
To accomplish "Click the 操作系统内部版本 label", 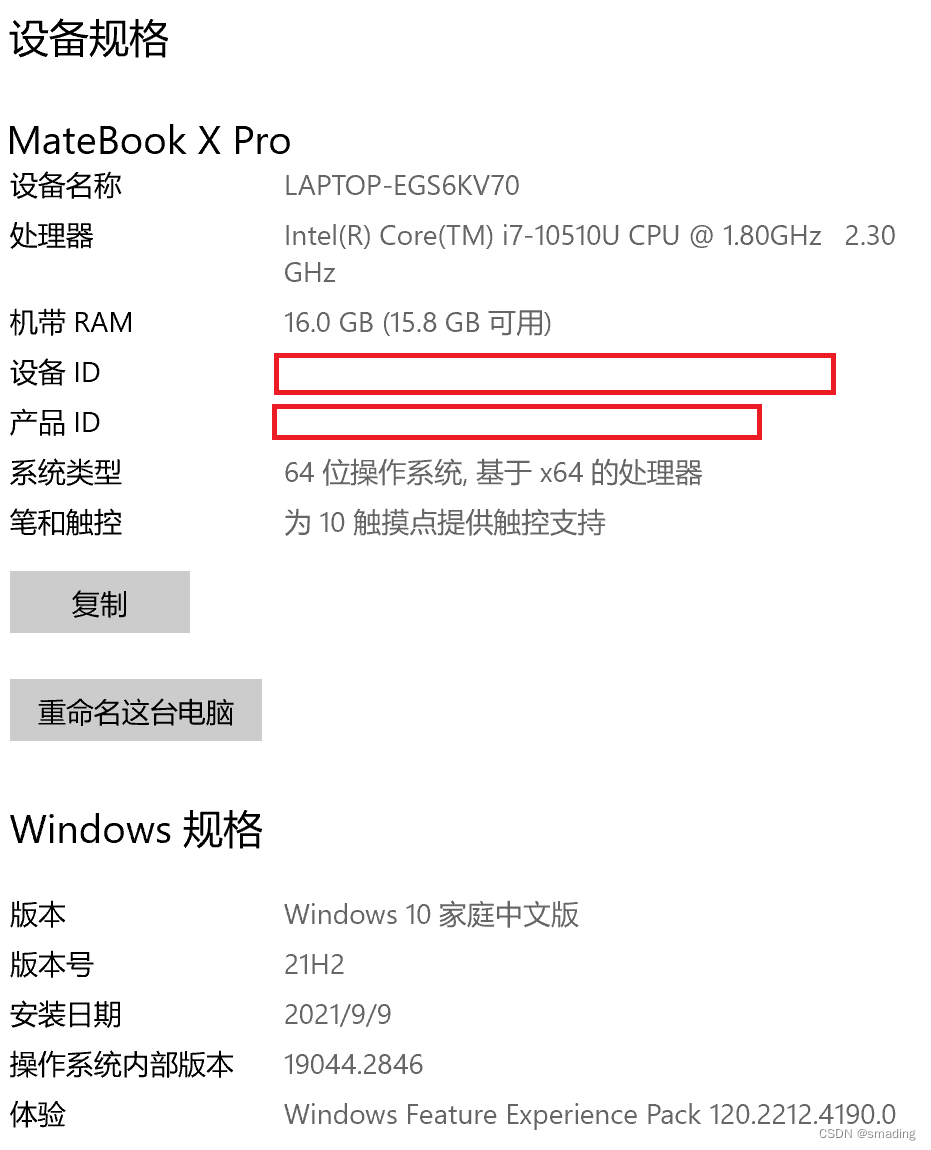I will [122, 1065].
